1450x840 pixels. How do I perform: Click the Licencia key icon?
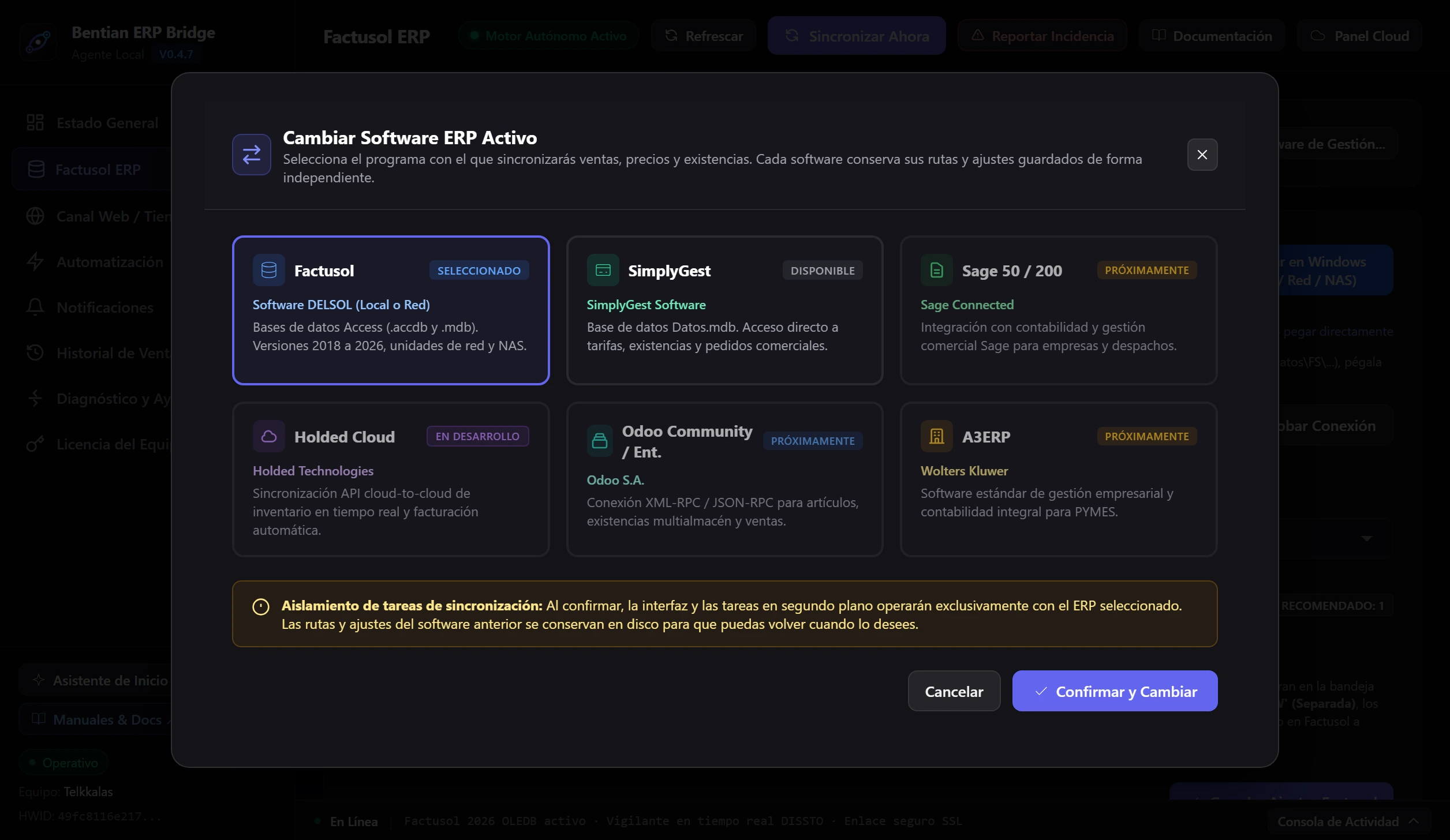[x=35, y=444]
